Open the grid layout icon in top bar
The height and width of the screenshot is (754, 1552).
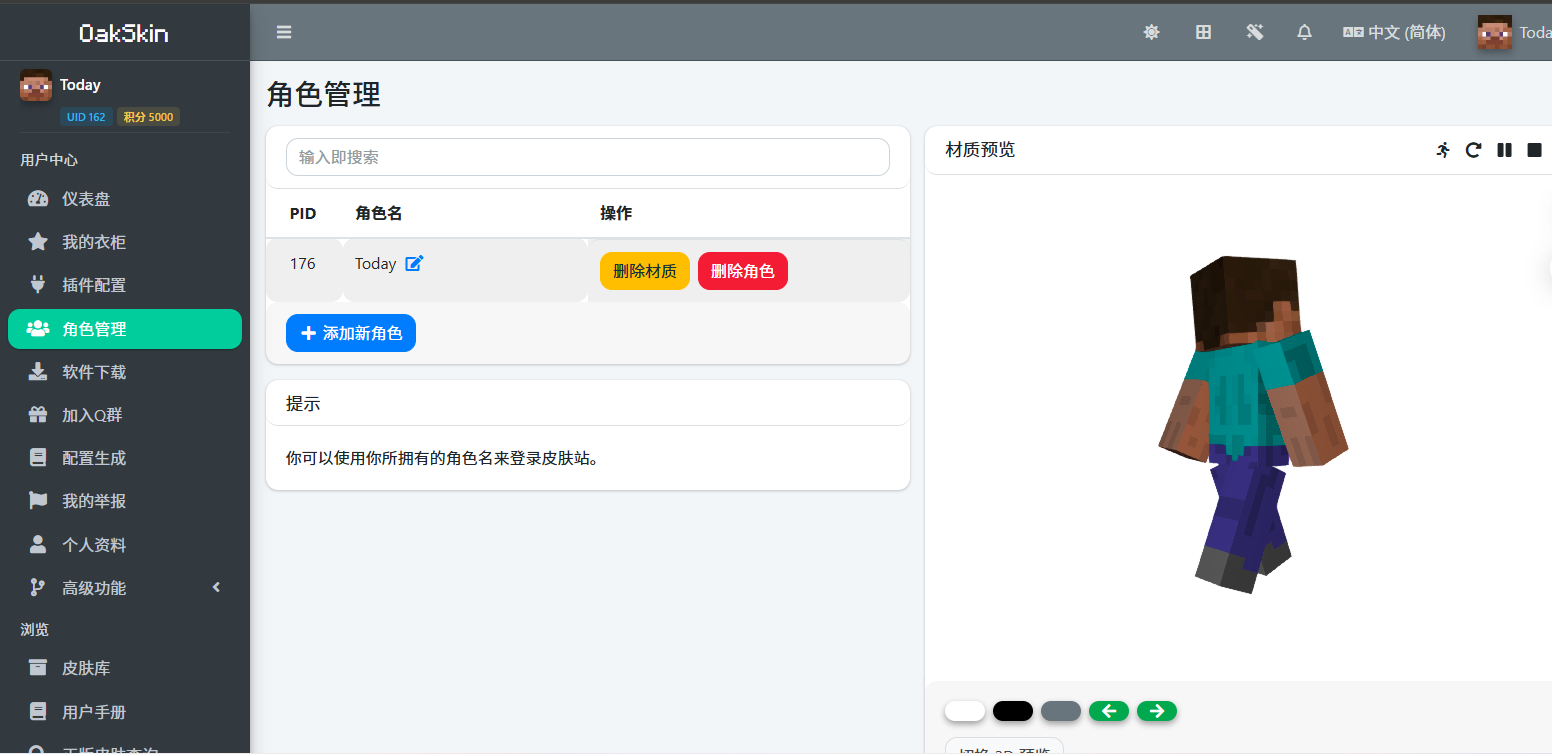1204,32
